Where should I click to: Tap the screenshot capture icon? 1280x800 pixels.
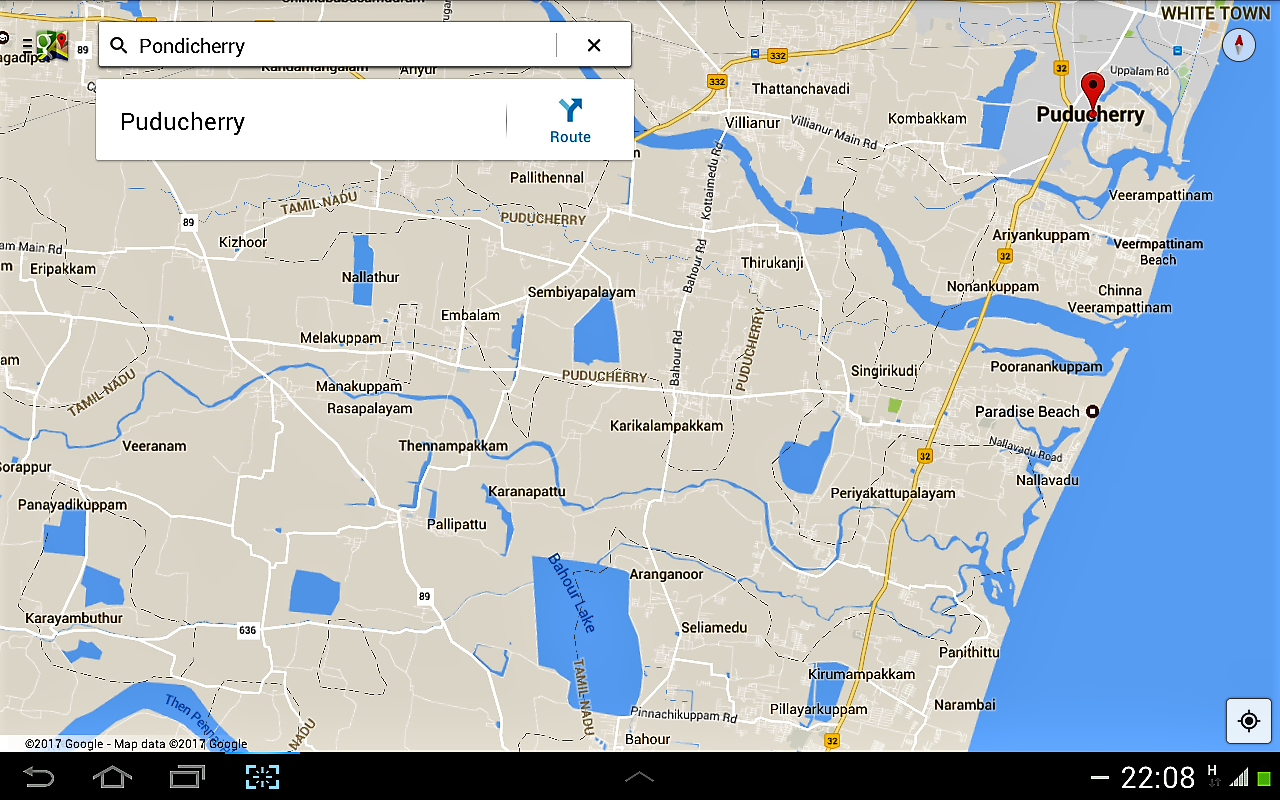(263, 777)
